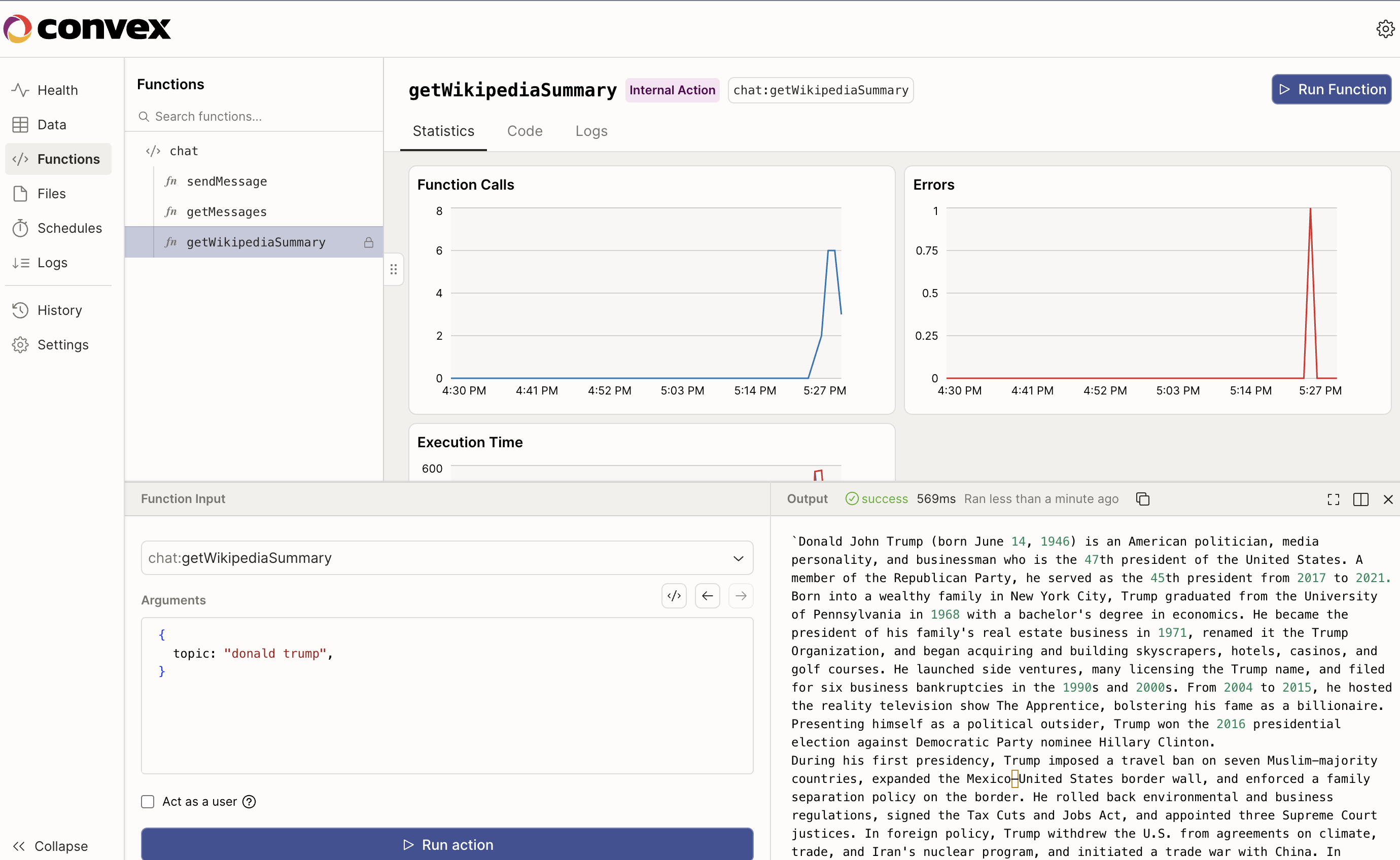
Task: Click the previous arguments arrow
Action: [707, 595]
